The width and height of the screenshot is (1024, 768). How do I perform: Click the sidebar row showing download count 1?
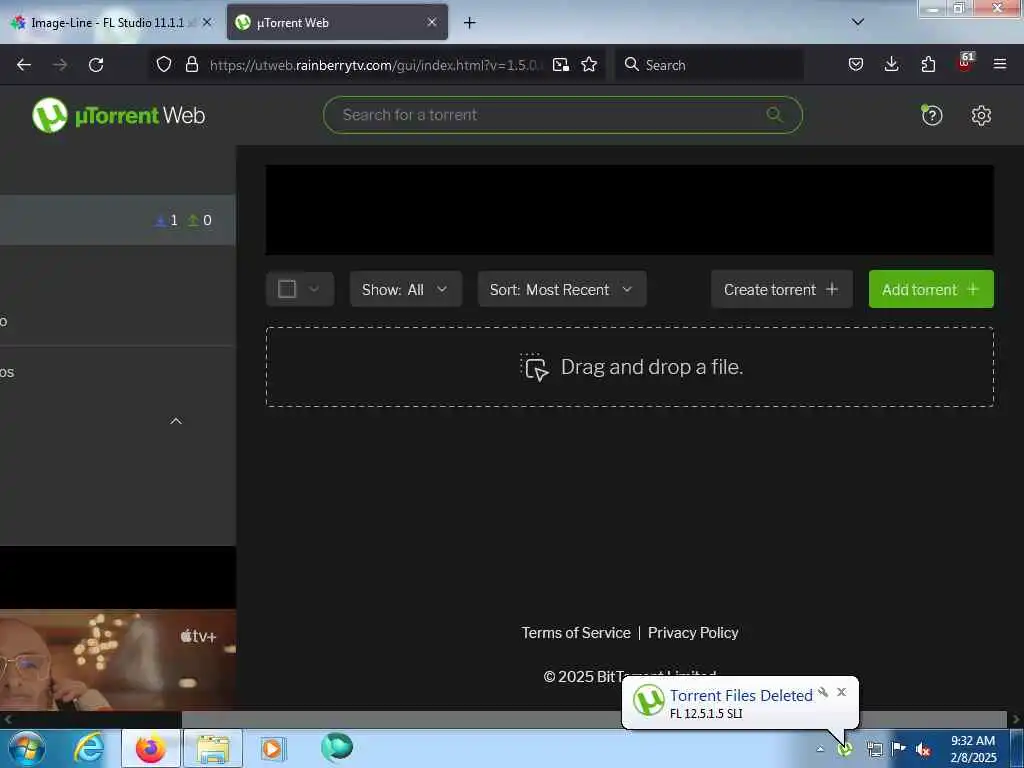[118, 220]
